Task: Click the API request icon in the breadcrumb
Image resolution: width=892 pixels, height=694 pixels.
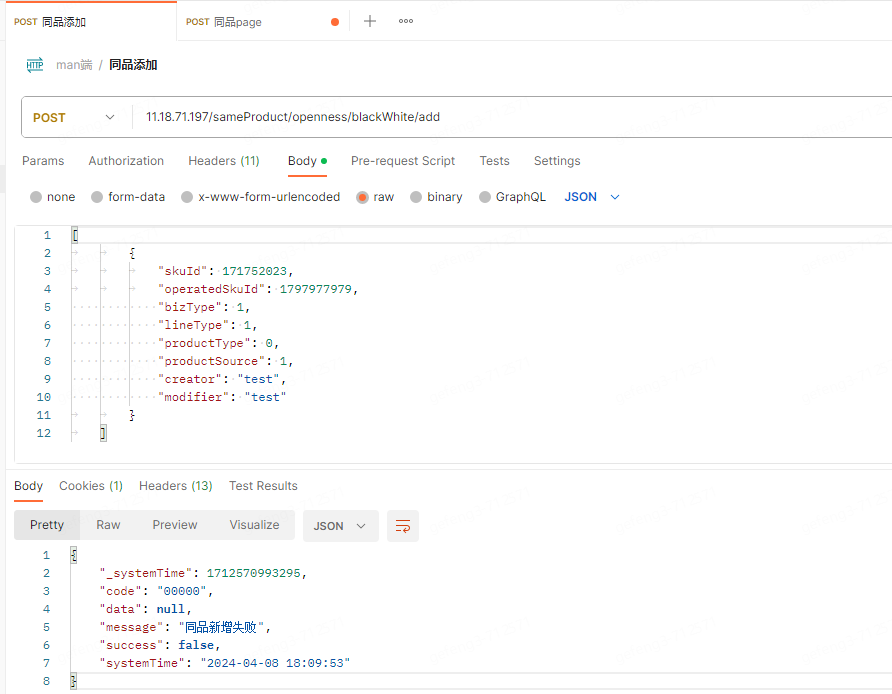Action: point(34,63)
